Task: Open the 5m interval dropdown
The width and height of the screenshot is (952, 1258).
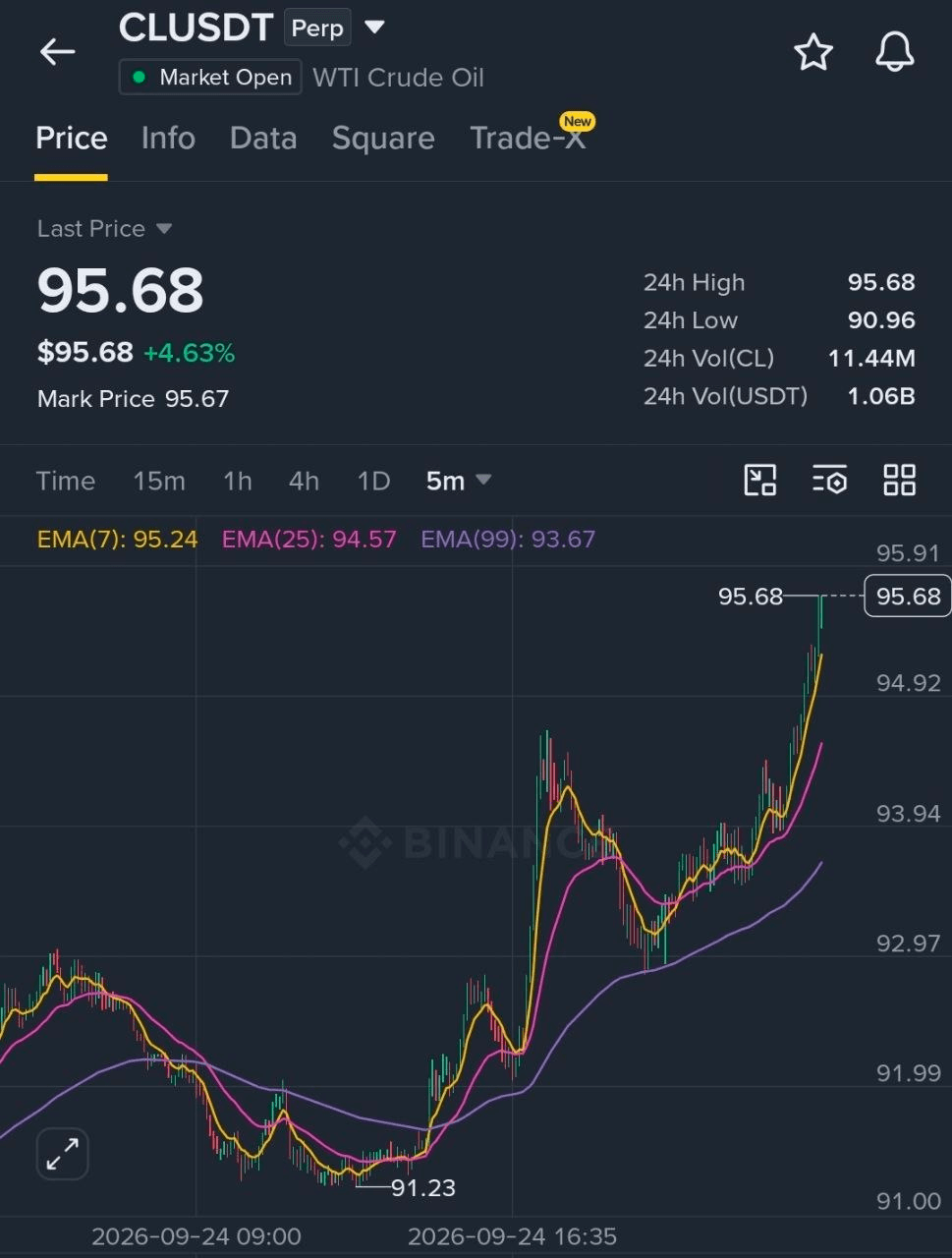Action: tap(458, 481)
